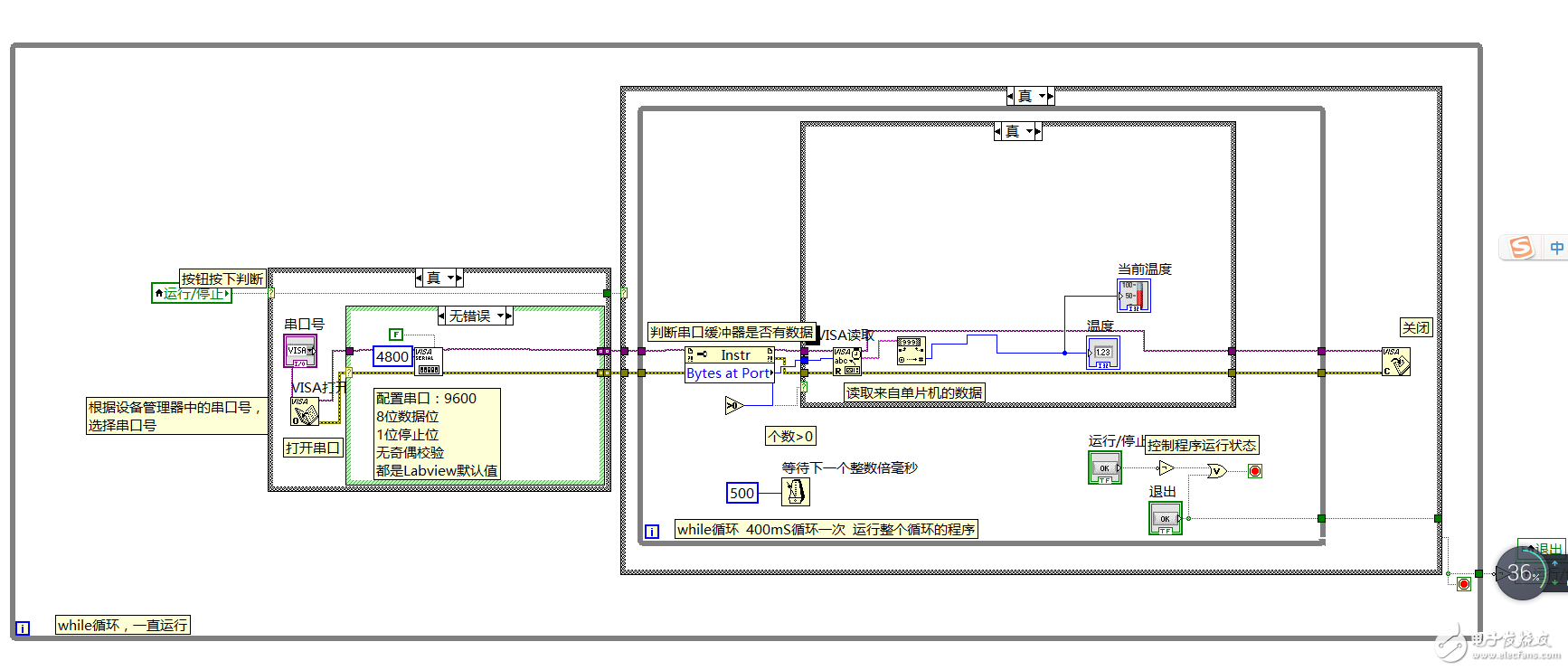Image resolution: width=1568 pixels, height=670 pixels.
Task: Go to previous case on 无错误 selector
Action: (442, 316)
